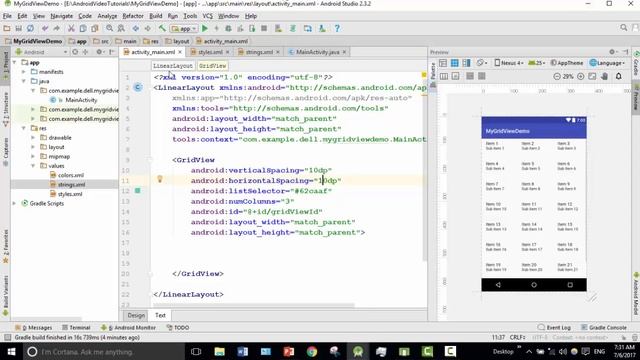Open Chrome from the taskbar

312,351
